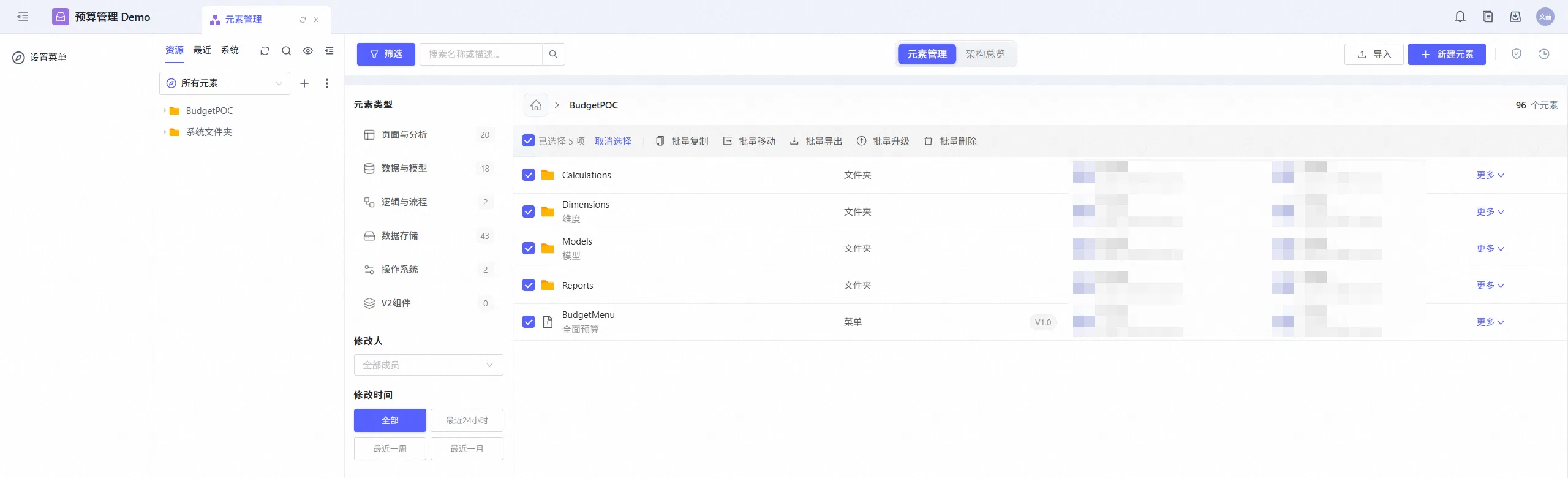Refresh the resource tree
The width and height of the screenshot is (1568, 478).
pos(265,51)
